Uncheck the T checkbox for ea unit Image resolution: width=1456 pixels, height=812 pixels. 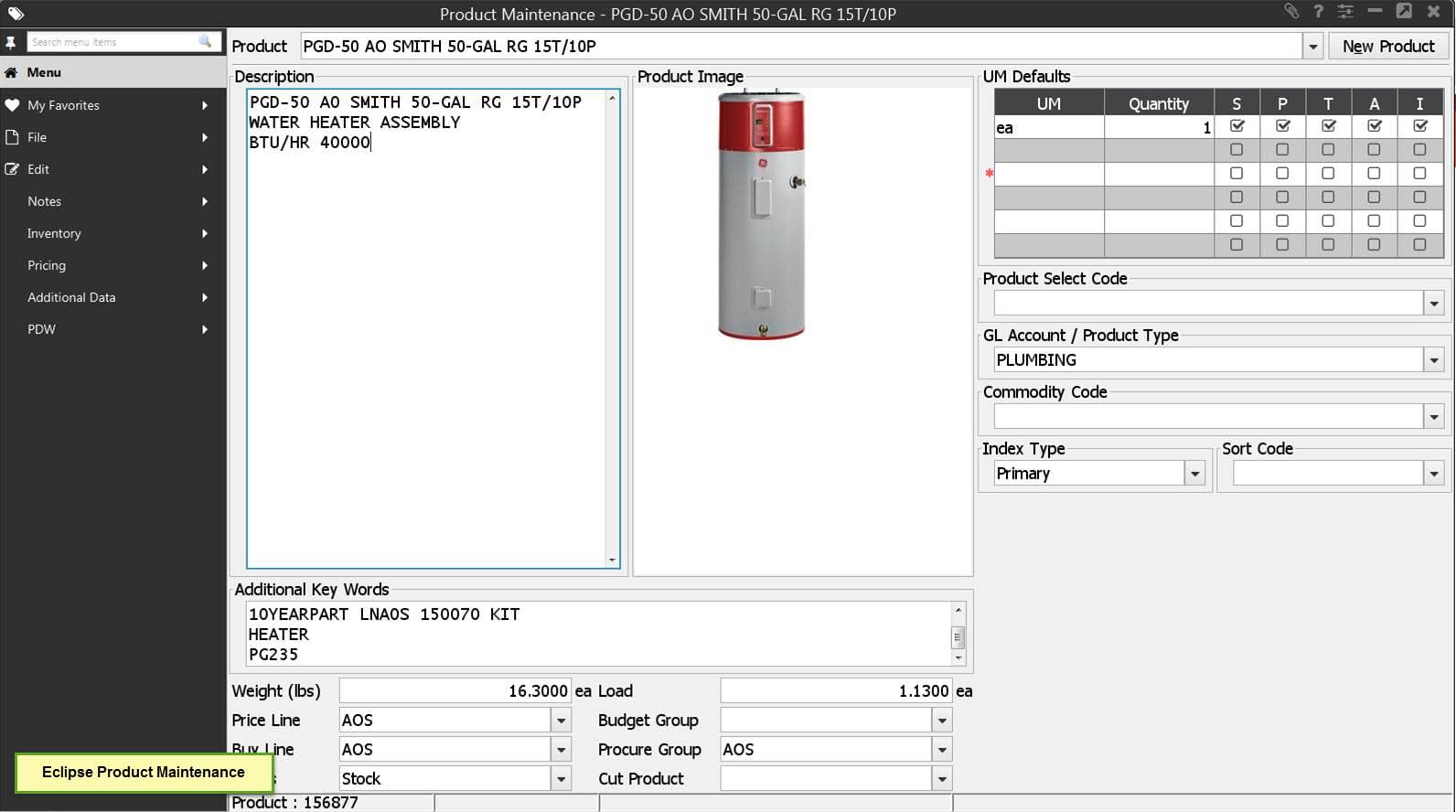point(1328,126)
